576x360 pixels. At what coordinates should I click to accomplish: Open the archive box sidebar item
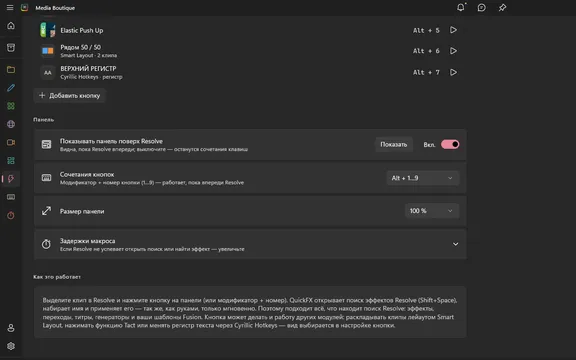11,47
